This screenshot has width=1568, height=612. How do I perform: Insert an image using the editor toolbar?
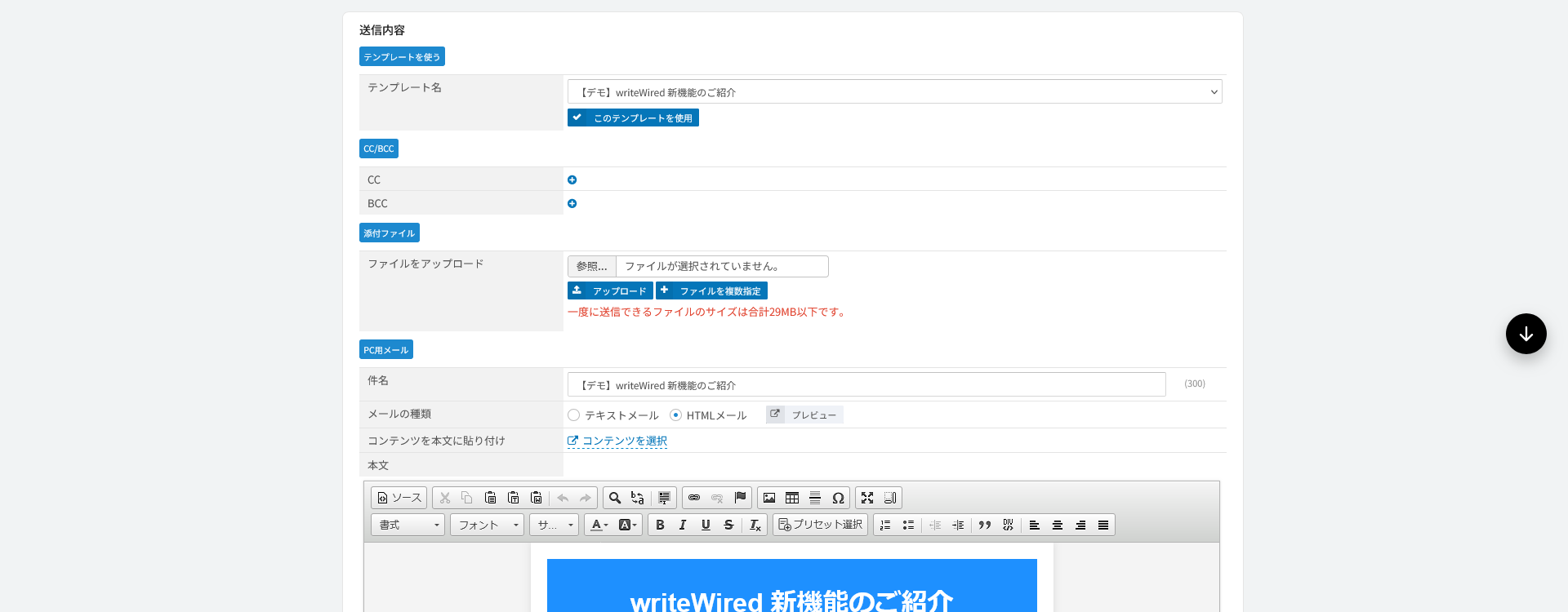(769, 498)
